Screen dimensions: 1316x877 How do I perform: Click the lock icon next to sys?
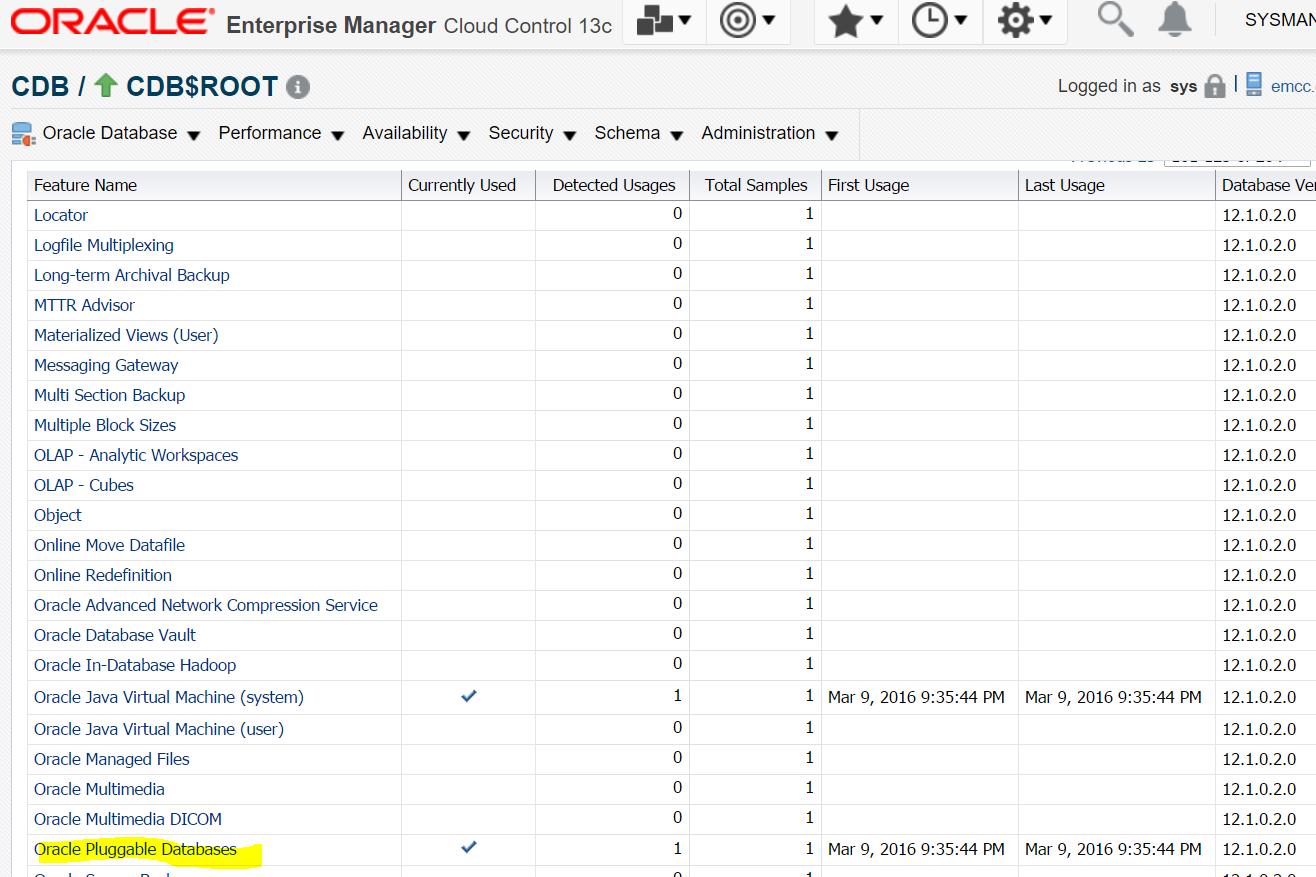(1215, 86)
